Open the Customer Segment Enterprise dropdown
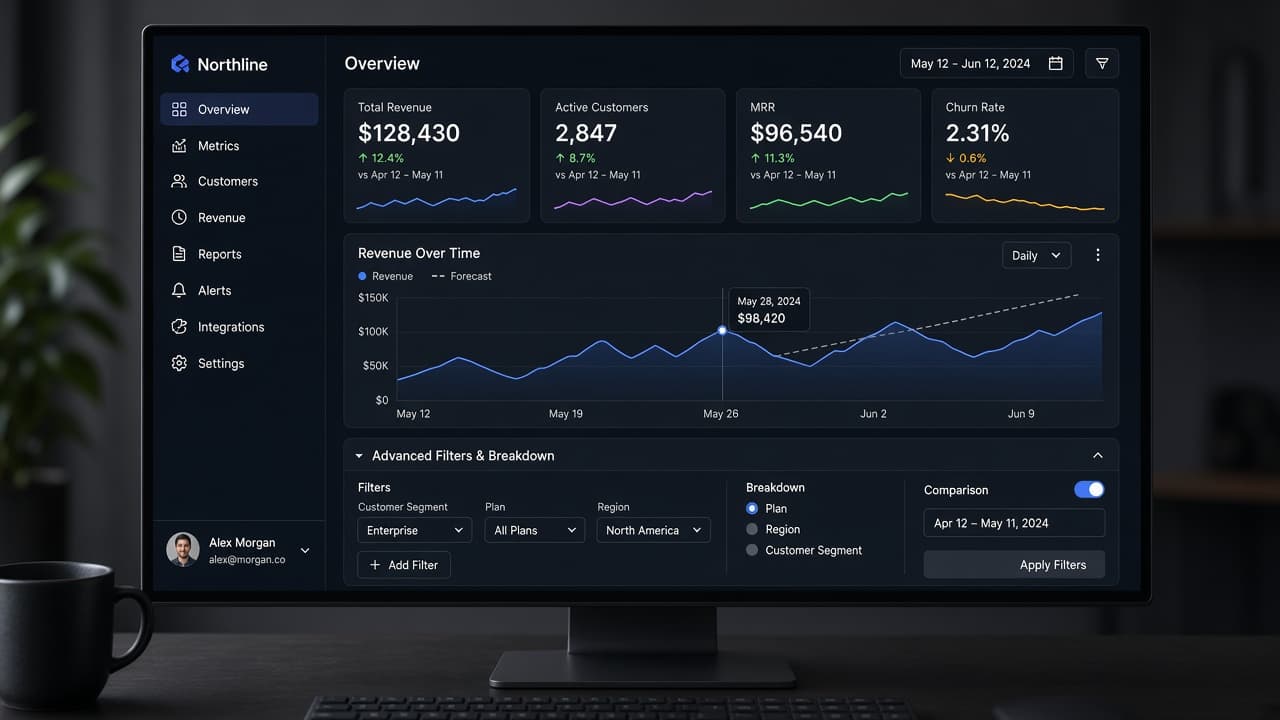The width and height of the screenshot is (1280, 720). coord(415,530)
